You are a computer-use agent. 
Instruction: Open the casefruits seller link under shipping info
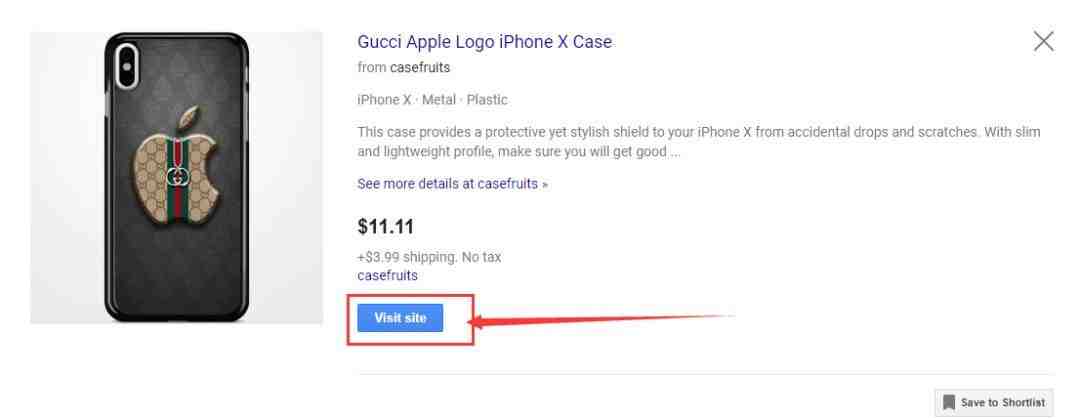click(387, 275)
